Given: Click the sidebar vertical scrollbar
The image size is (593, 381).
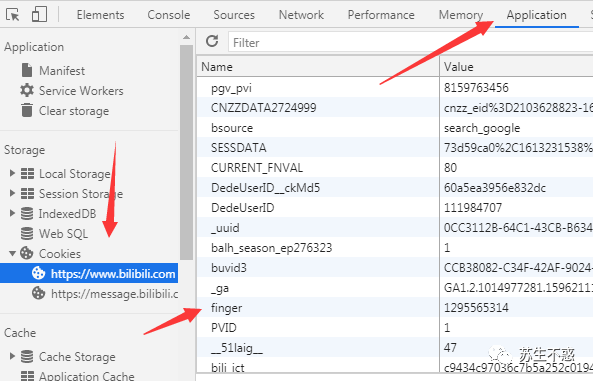Looking at the screenshot, I should coord(186,151).
